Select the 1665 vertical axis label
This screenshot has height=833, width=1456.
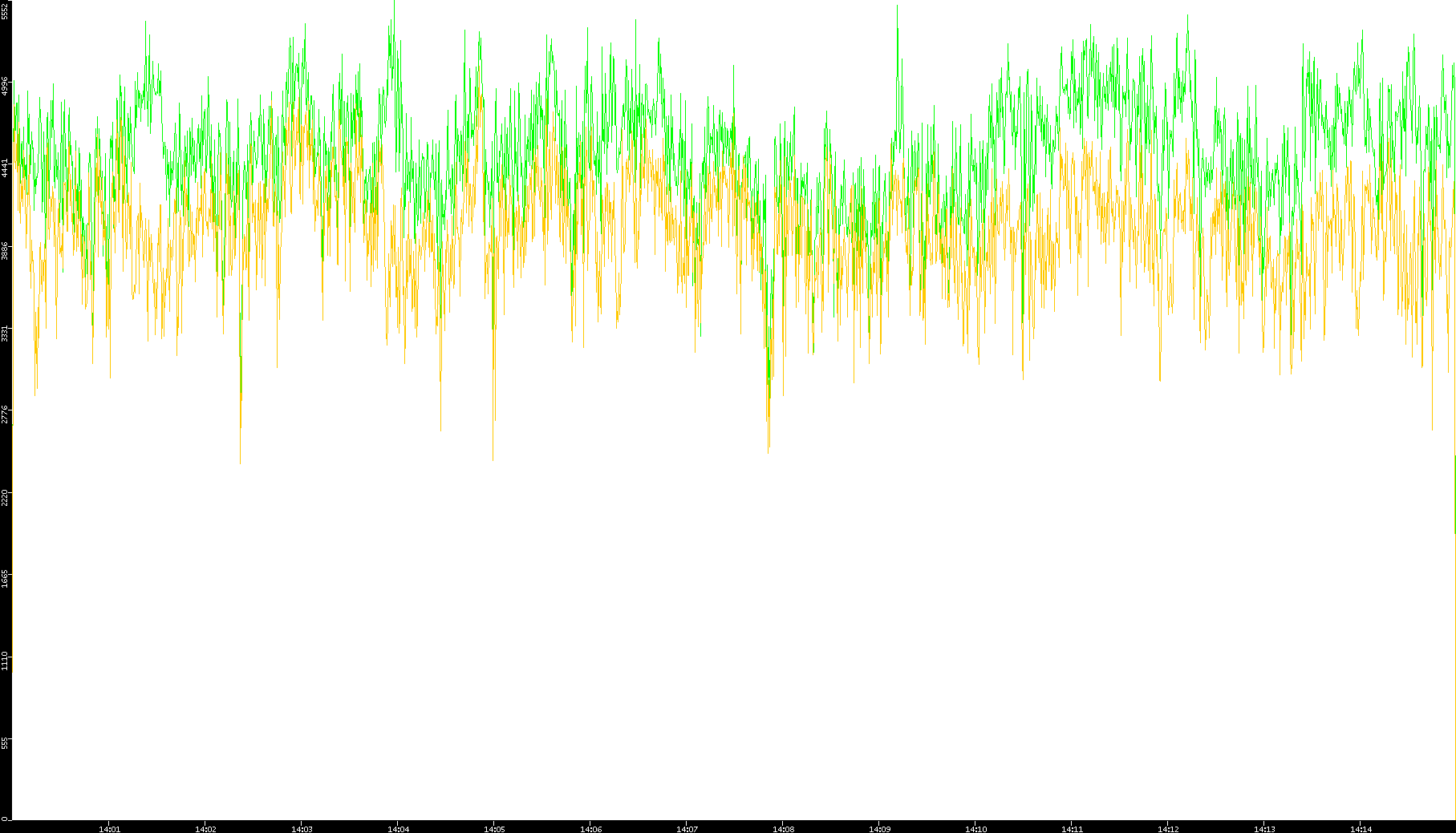click(x=6, y=579)
